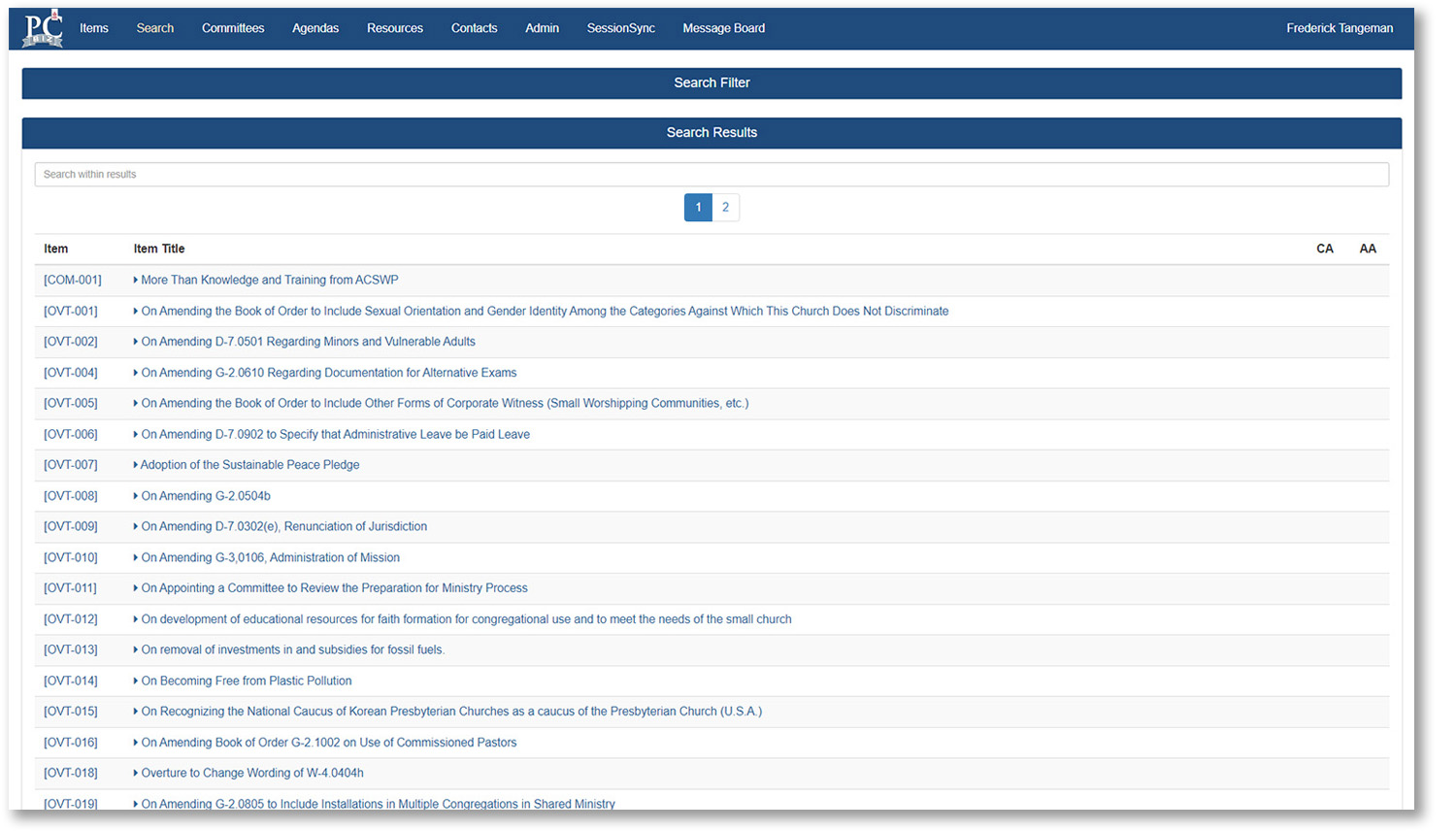Viewport: 1456px width, 831px height.
Task: Open the Agendas menu
Action: click(315, 28)
